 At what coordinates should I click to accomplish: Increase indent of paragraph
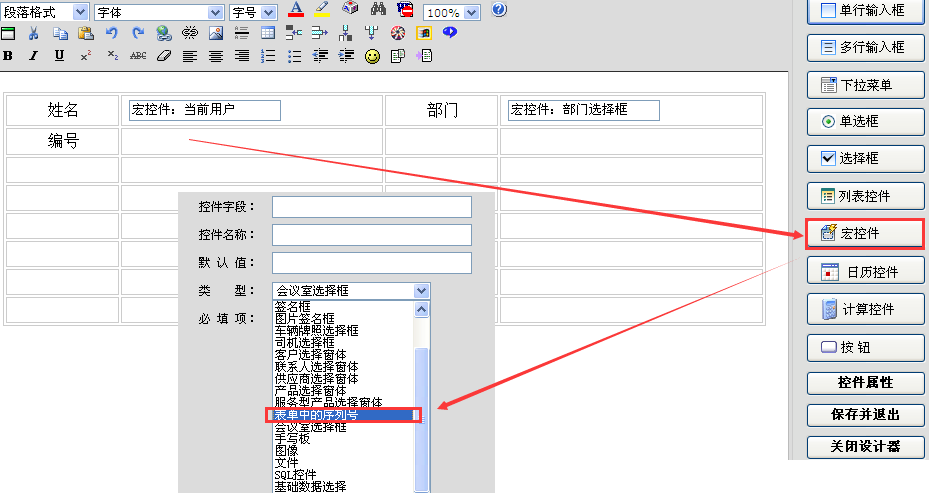point(346,56)
